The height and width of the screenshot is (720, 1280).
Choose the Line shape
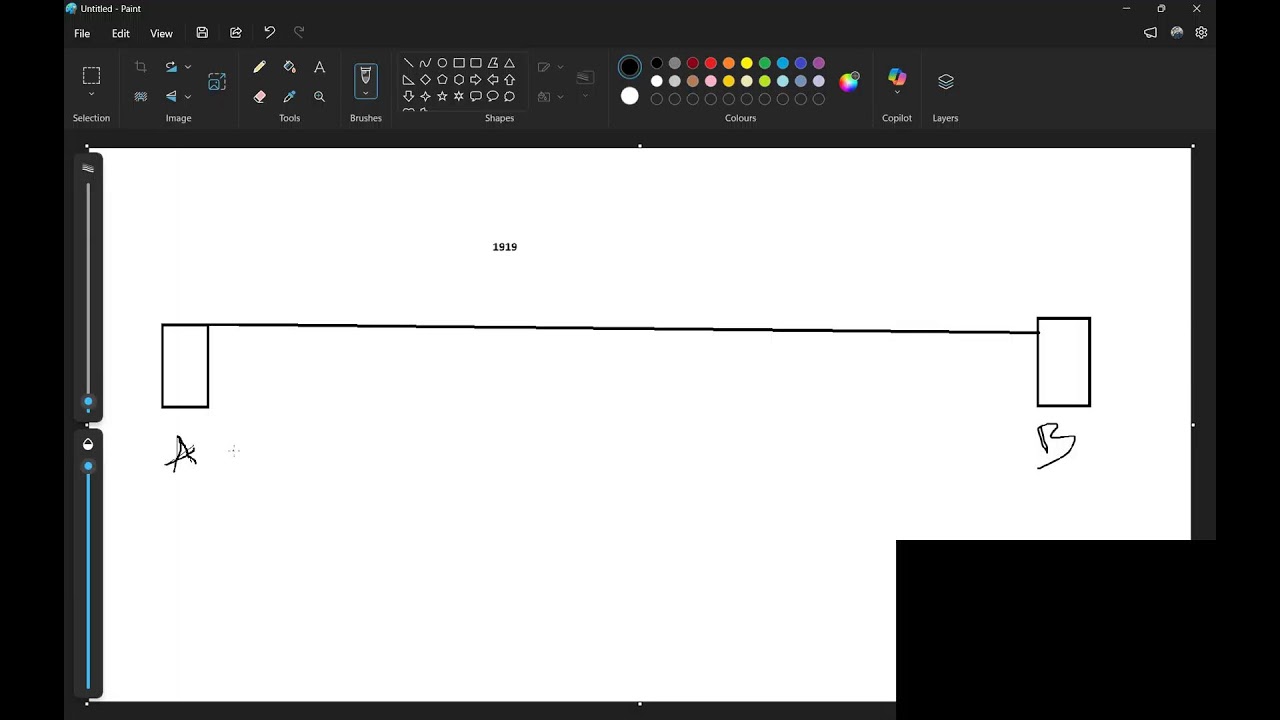408,63
